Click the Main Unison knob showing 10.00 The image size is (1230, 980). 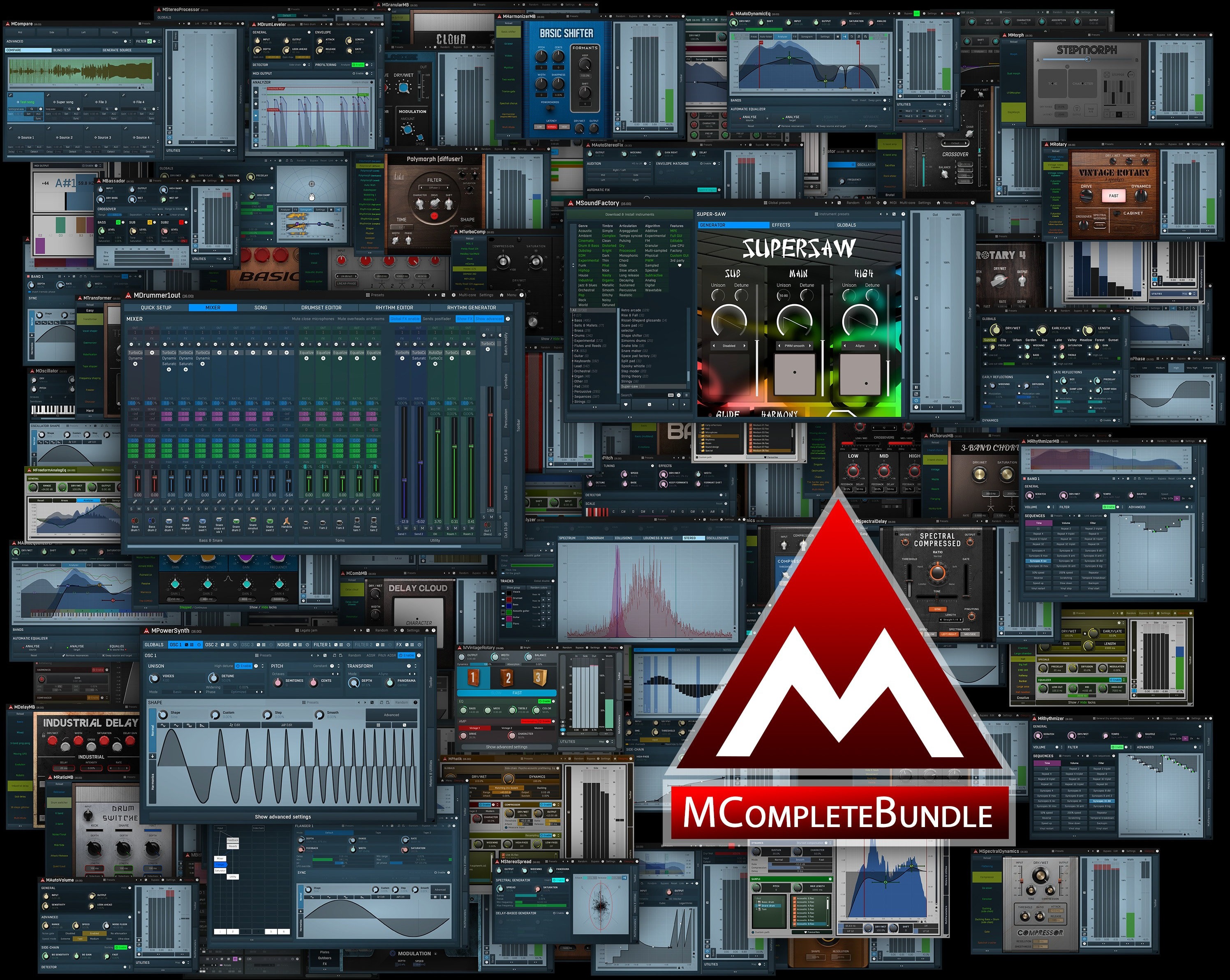click(x=784, y=296)
